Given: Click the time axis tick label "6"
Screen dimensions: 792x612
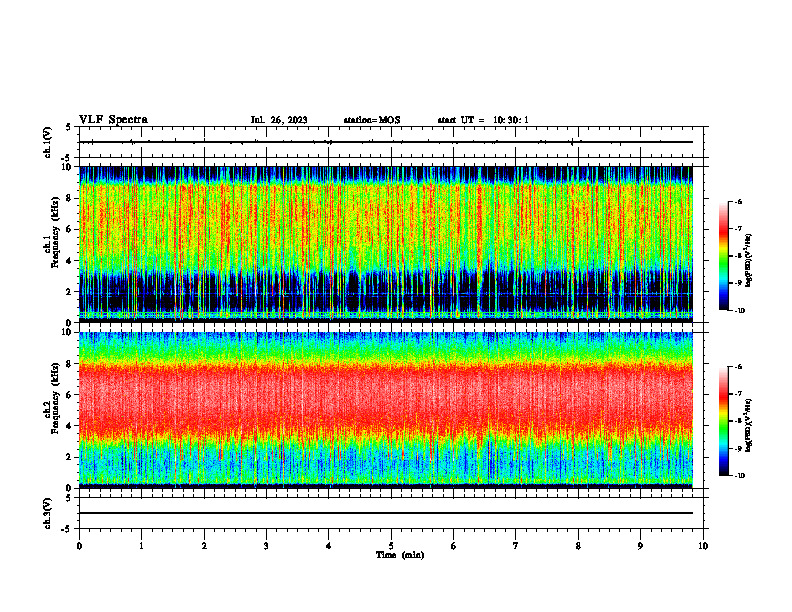Looking at the screenshot, I should 454,545.
